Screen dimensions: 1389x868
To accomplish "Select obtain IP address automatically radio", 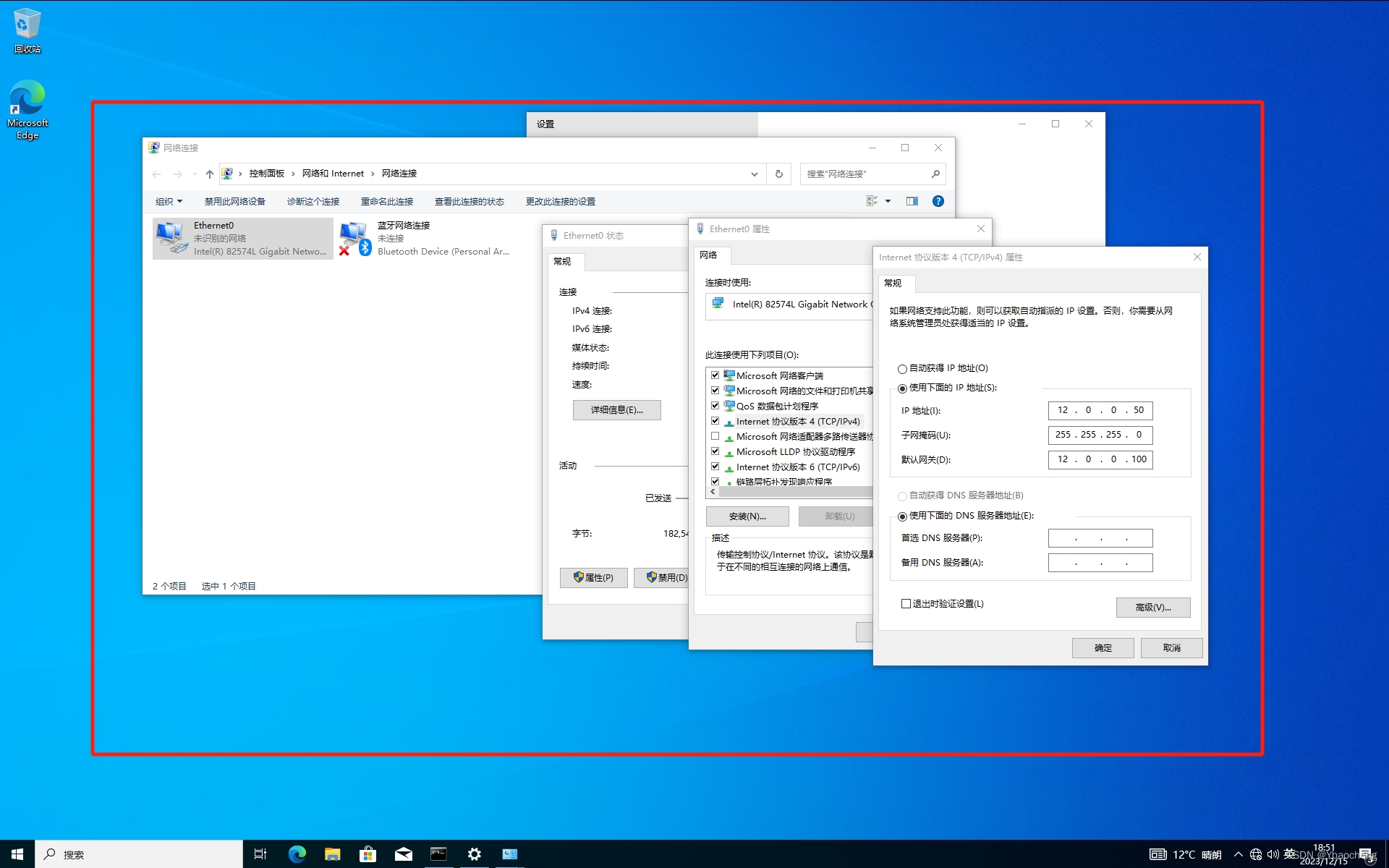I will (902, 369).
